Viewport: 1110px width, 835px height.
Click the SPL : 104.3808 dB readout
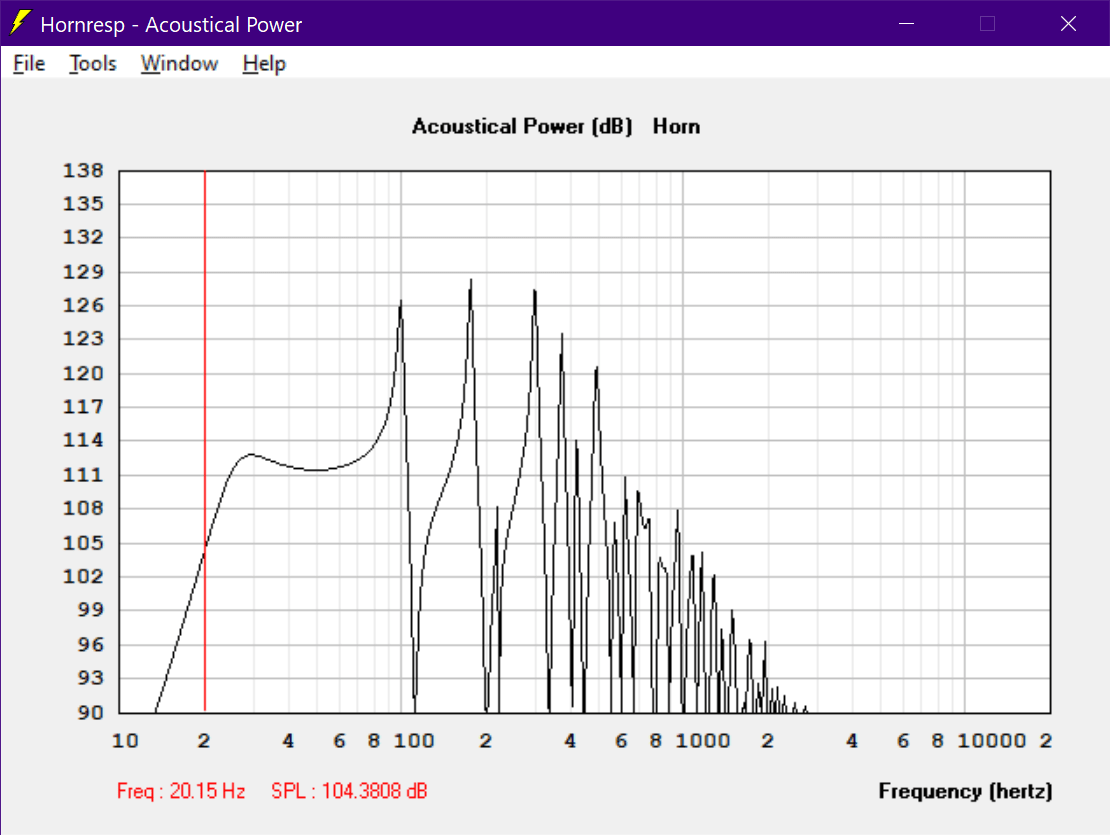350,791
